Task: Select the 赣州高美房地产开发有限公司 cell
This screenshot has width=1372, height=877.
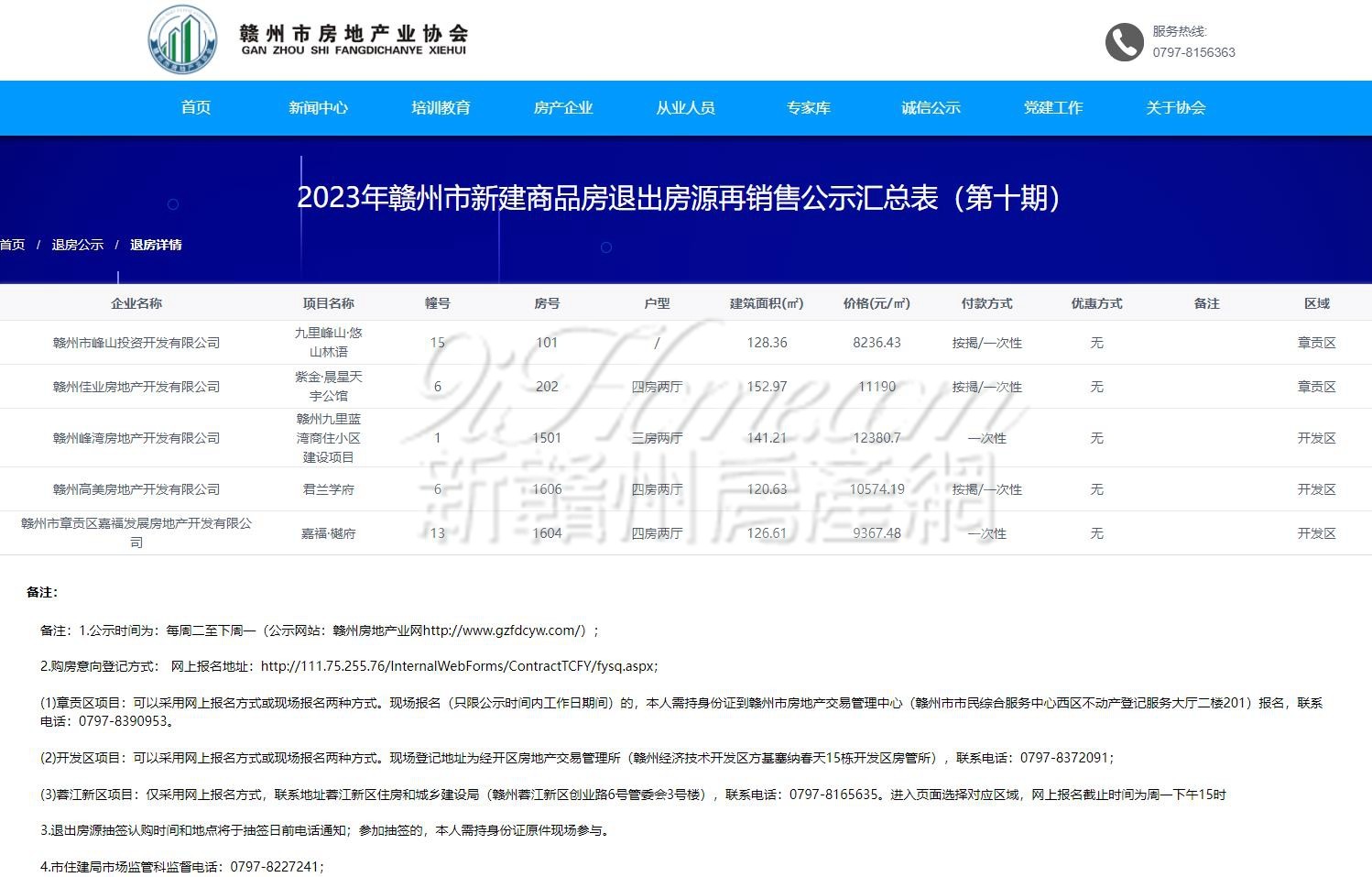Action: [136, 489]
